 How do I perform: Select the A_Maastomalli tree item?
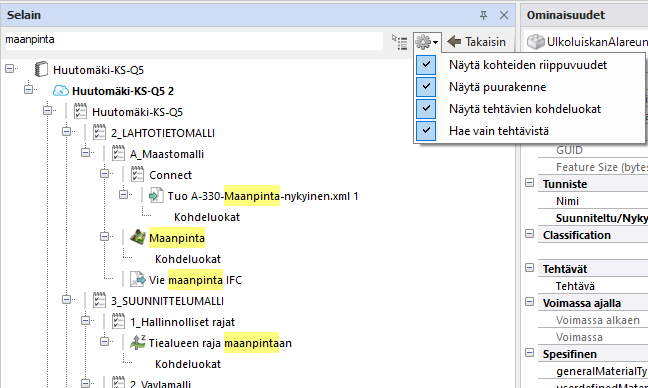[167, 154]
